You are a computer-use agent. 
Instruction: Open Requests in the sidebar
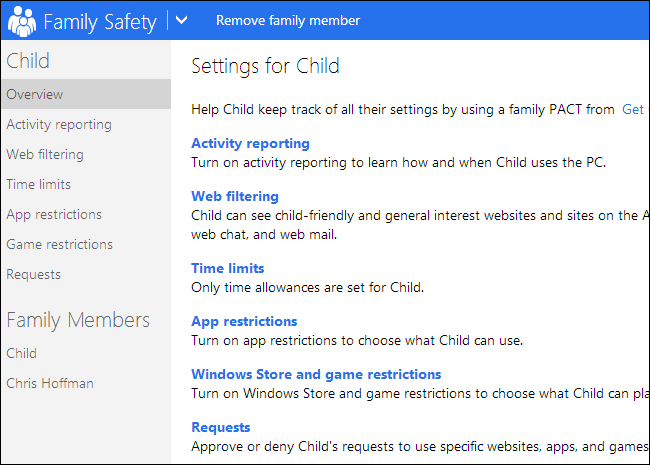pos(34,274)
